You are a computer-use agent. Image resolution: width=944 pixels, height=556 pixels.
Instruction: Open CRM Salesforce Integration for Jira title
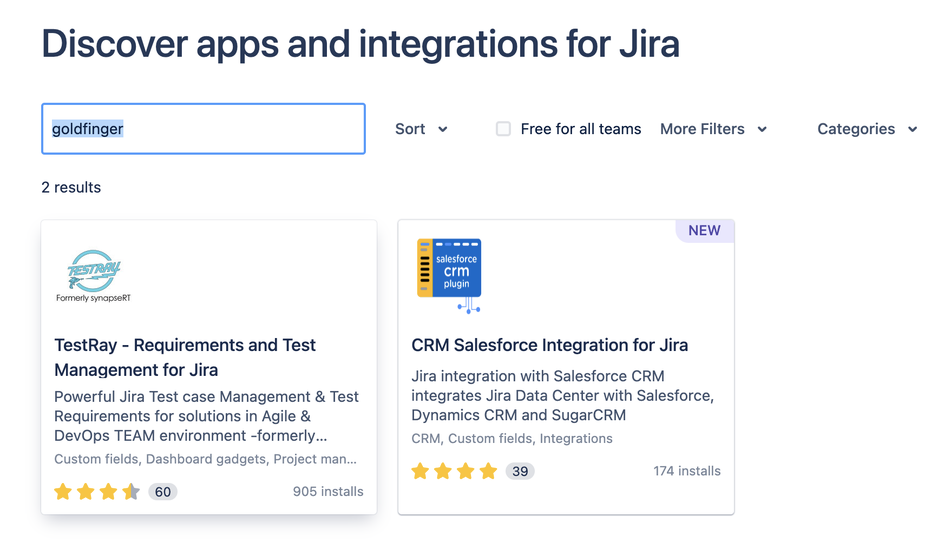[x=549, y=345]
